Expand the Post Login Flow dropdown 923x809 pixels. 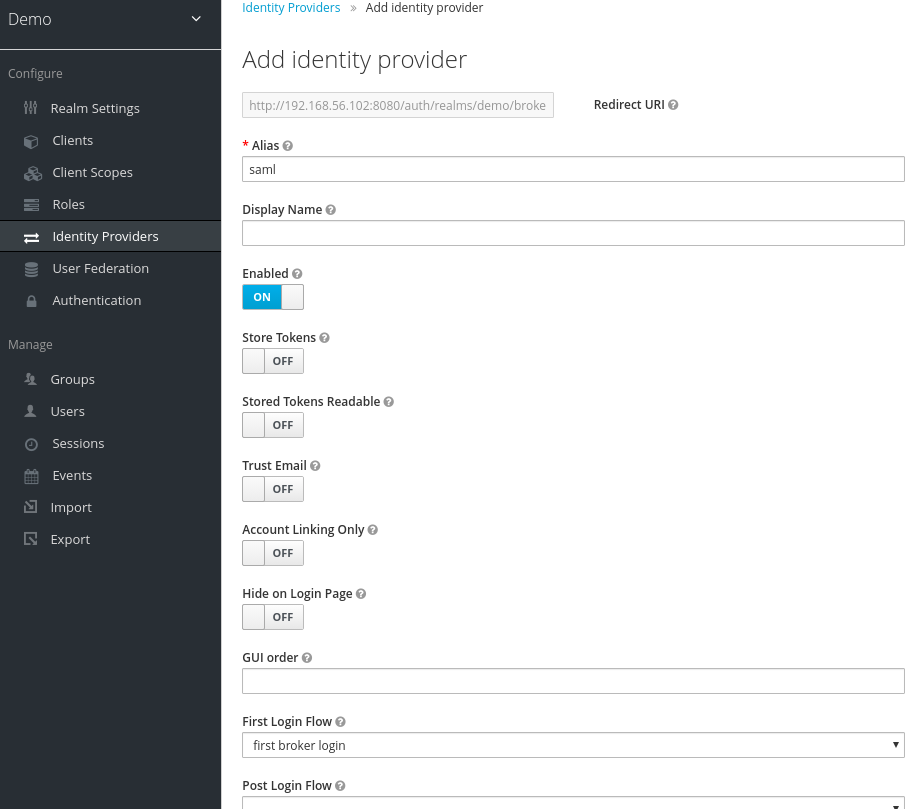(572, 802)
